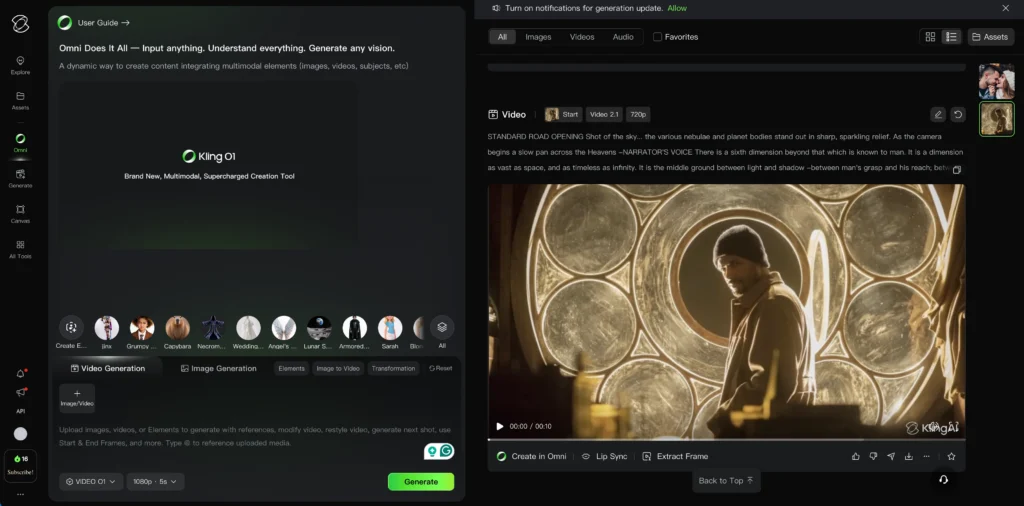Dislike the video with thumbs down
Image resolution: width=1024 pixels, height=506 pixels.
click(873, 456)
